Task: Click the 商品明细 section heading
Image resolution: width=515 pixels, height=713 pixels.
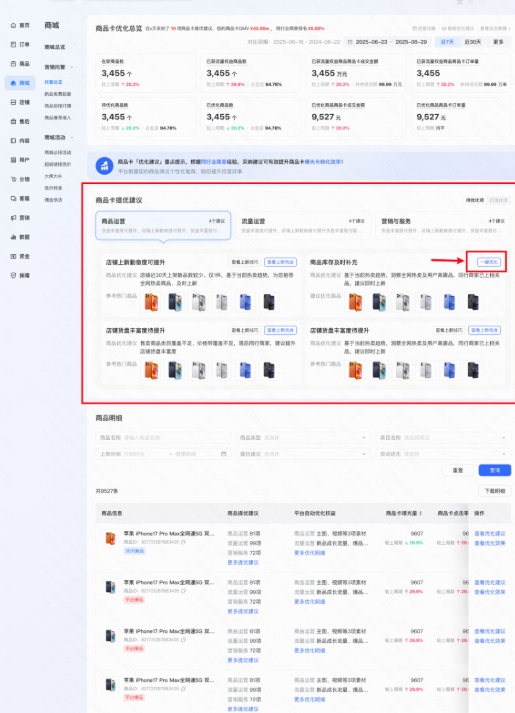Action: pyautogui.click(x=109, y=418)
